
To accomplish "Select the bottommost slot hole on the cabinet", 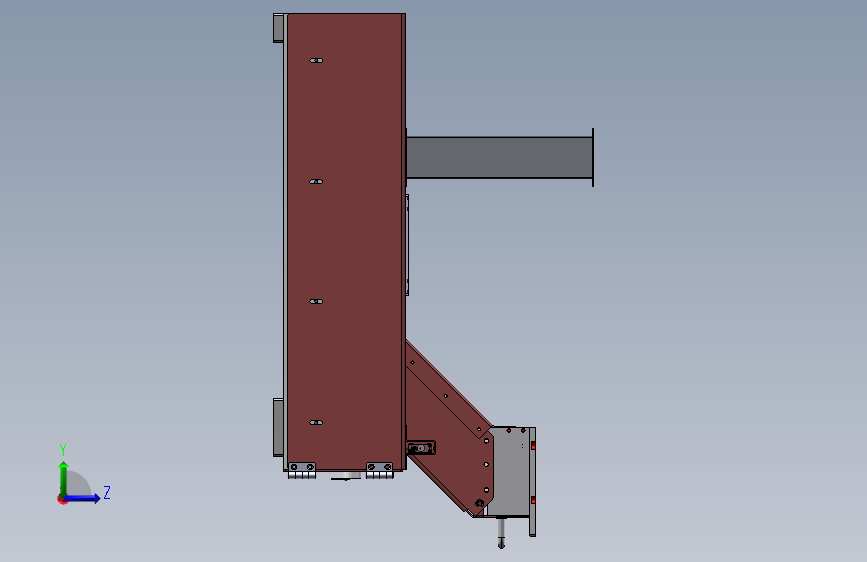I will pos(316,423).
